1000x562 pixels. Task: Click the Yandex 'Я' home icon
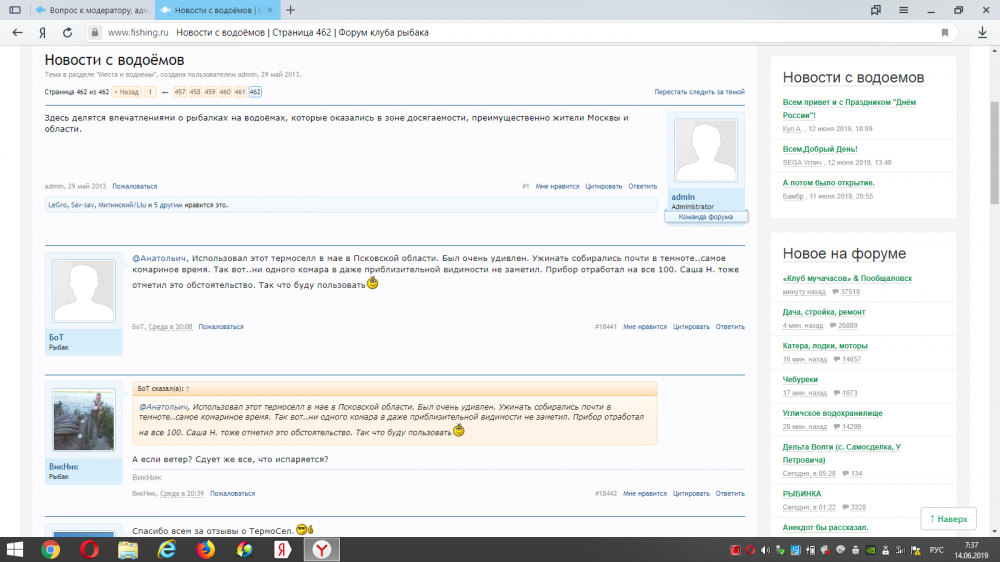pos(42,32)
